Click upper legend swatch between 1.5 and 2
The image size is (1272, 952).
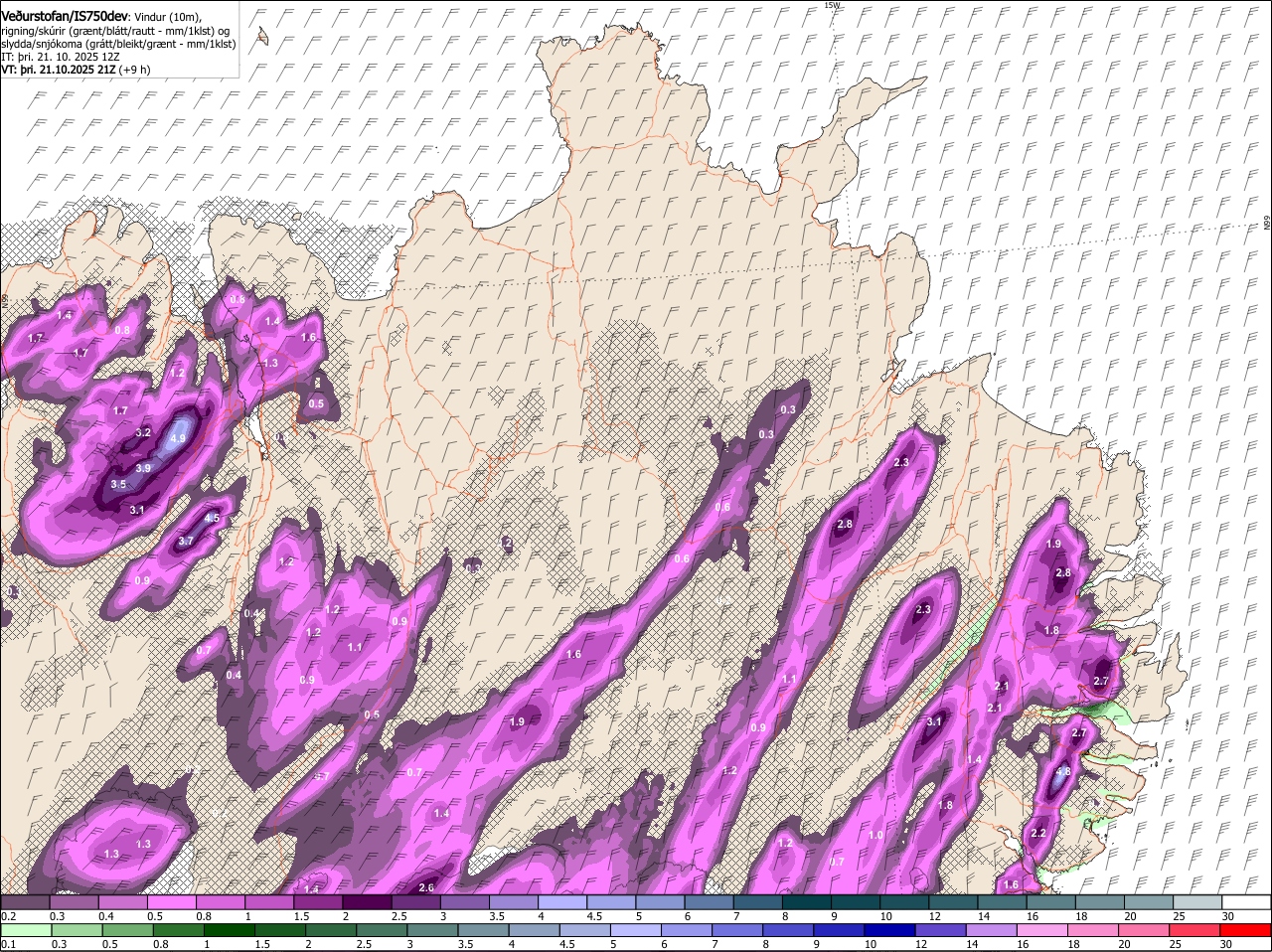(x=319, y=902)
